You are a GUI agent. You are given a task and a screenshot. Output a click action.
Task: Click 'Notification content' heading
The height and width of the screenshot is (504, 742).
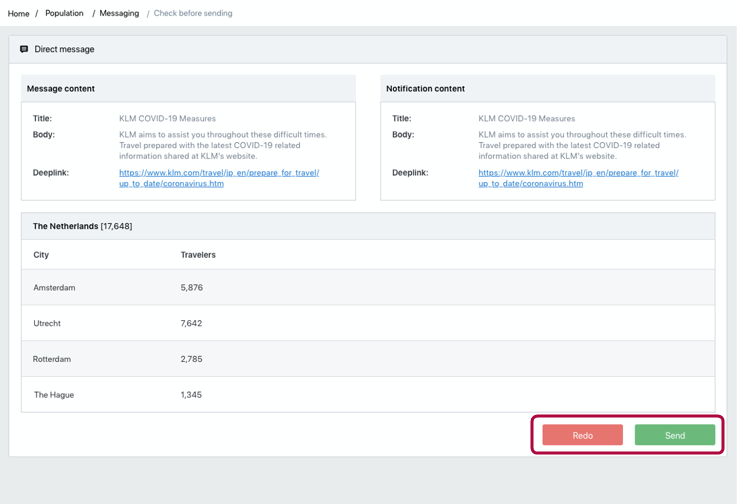(x=425, y=88)
